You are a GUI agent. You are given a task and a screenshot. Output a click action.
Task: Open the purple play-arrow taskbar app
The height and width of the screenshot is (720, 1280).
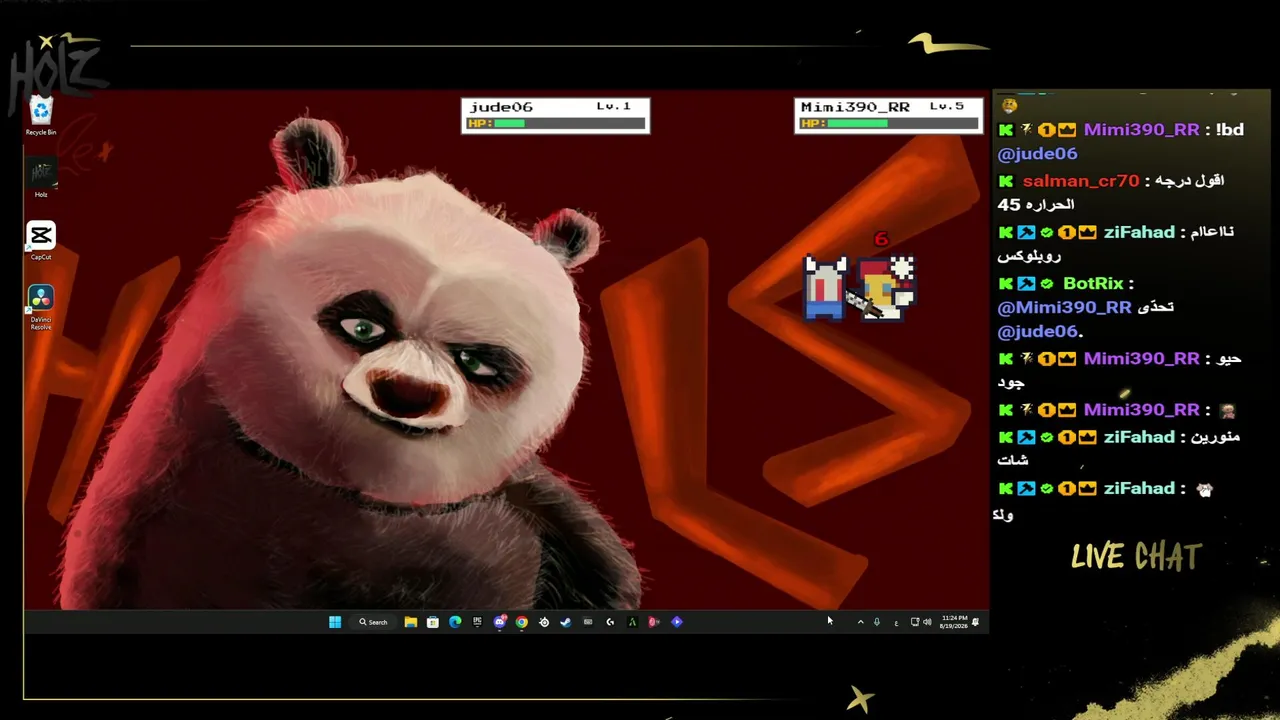point(677,622)
